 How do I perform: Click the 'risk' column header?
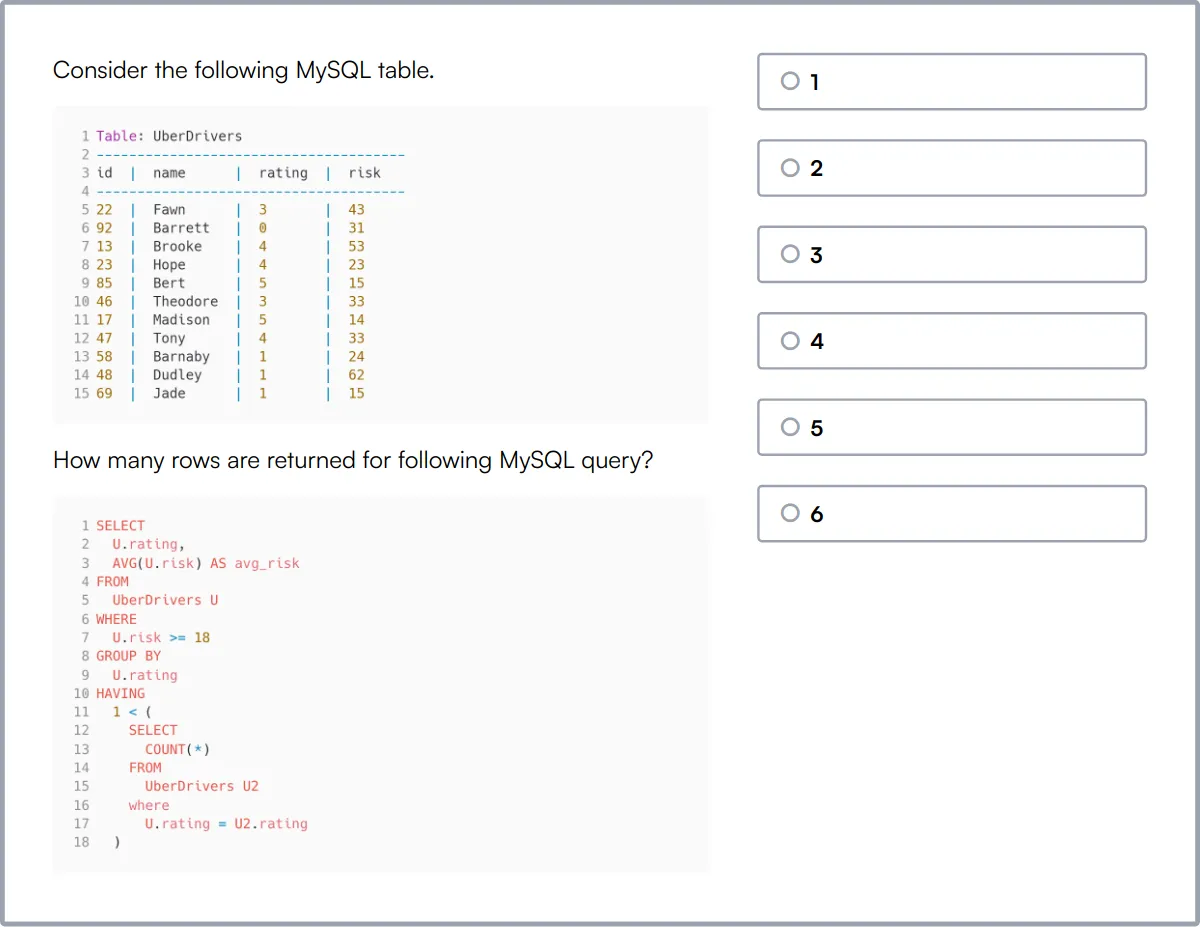coord(364,173)
